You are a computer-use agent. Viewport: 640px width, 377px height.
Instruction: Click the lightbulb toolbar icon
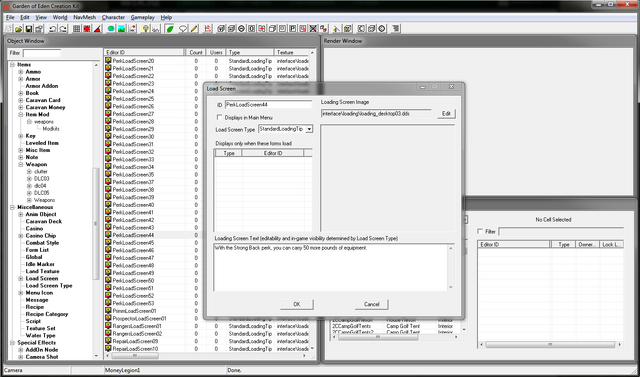pos(146,29)
